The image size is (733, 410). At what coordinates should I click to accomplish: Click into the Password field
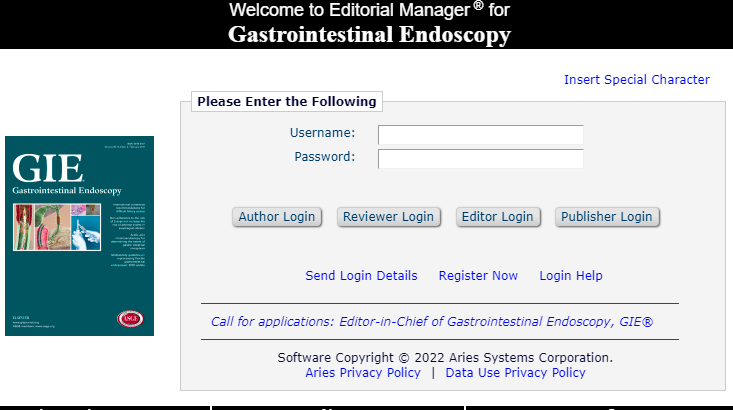tap(480, 159)
